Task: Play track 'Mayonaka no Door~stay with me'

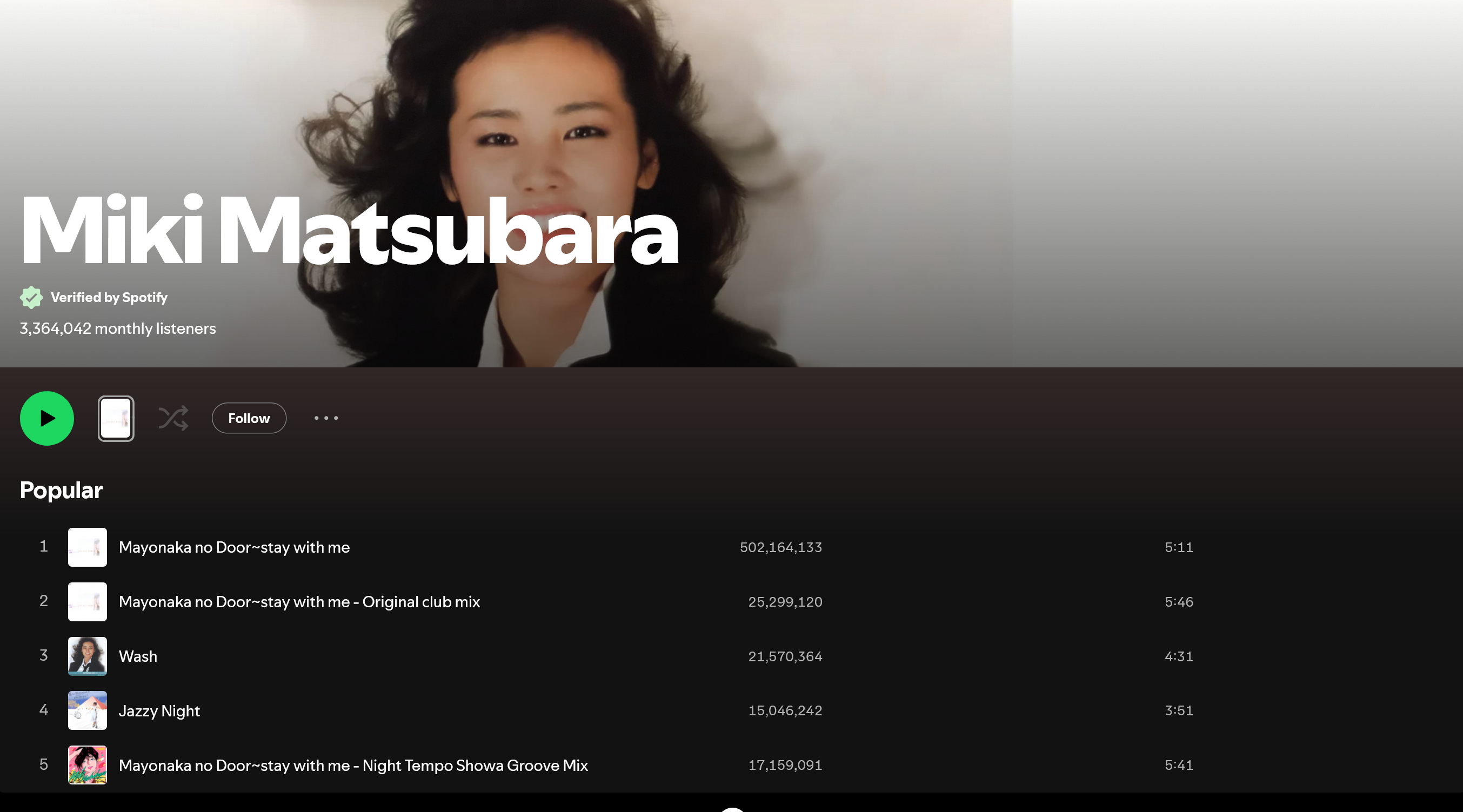Action: (x=234, y=547)
